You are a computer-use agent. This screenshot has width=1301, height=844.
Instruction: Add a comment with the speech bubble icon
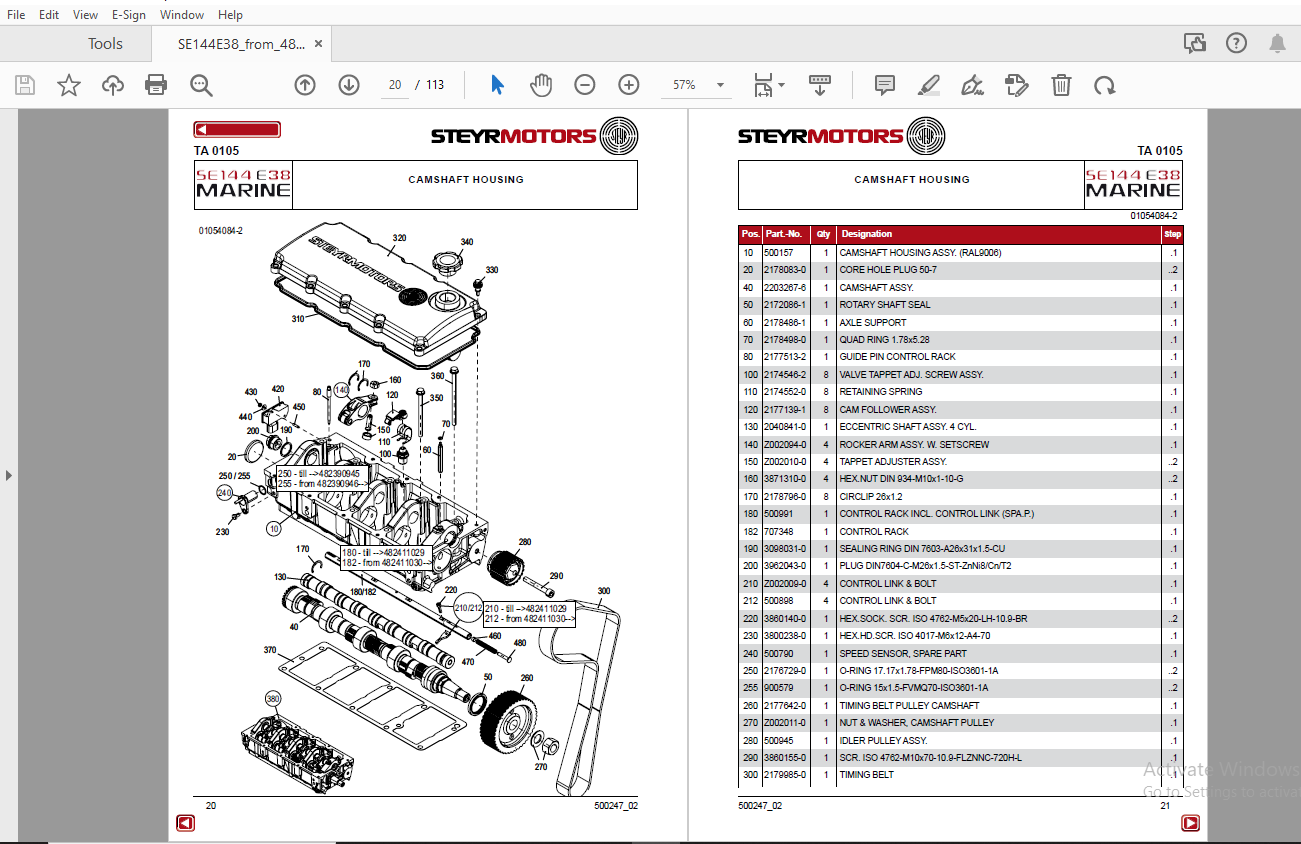click(885, 85)
